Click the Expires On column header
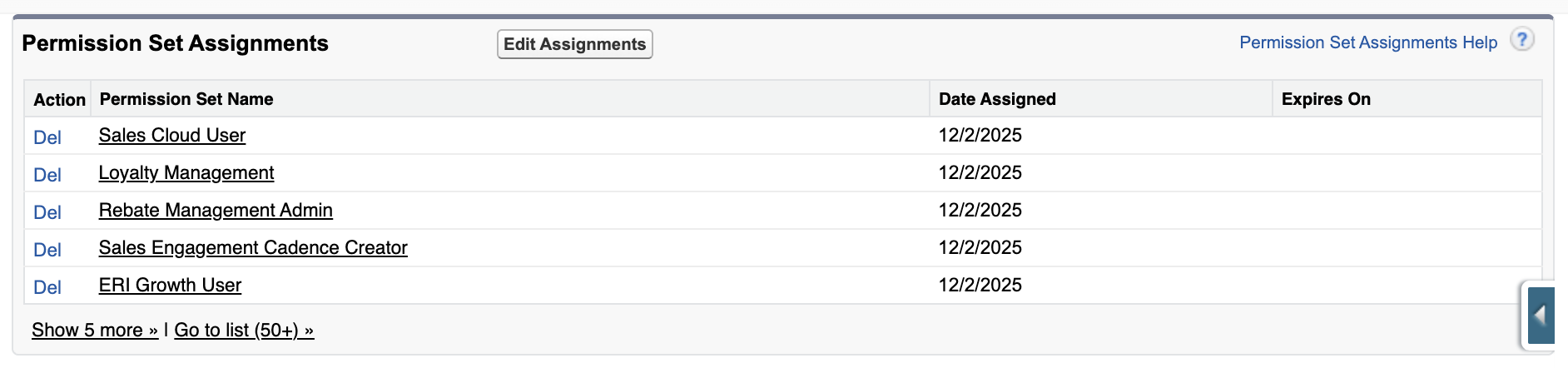The width and height of the screenshot is (1568, 368). (x=1326, y=99)
